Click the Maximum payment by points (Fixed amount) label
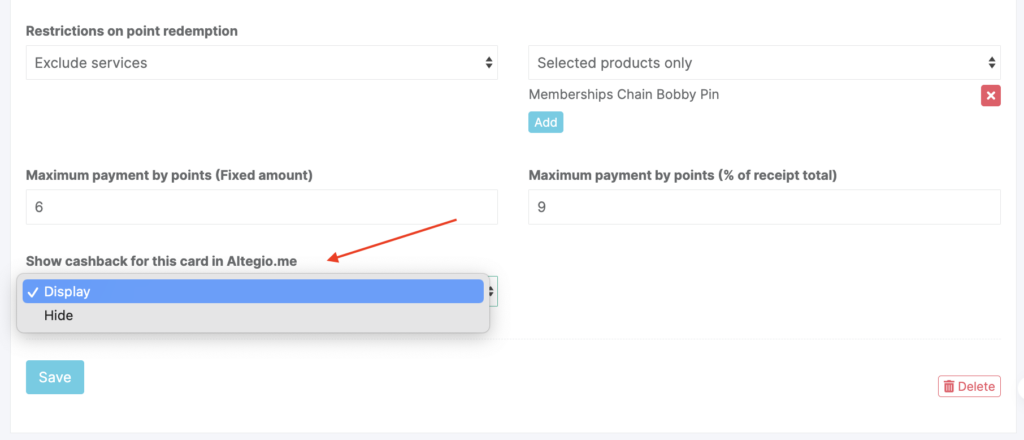The width and height of the screenshot is (1024, 440). (169, 175)
